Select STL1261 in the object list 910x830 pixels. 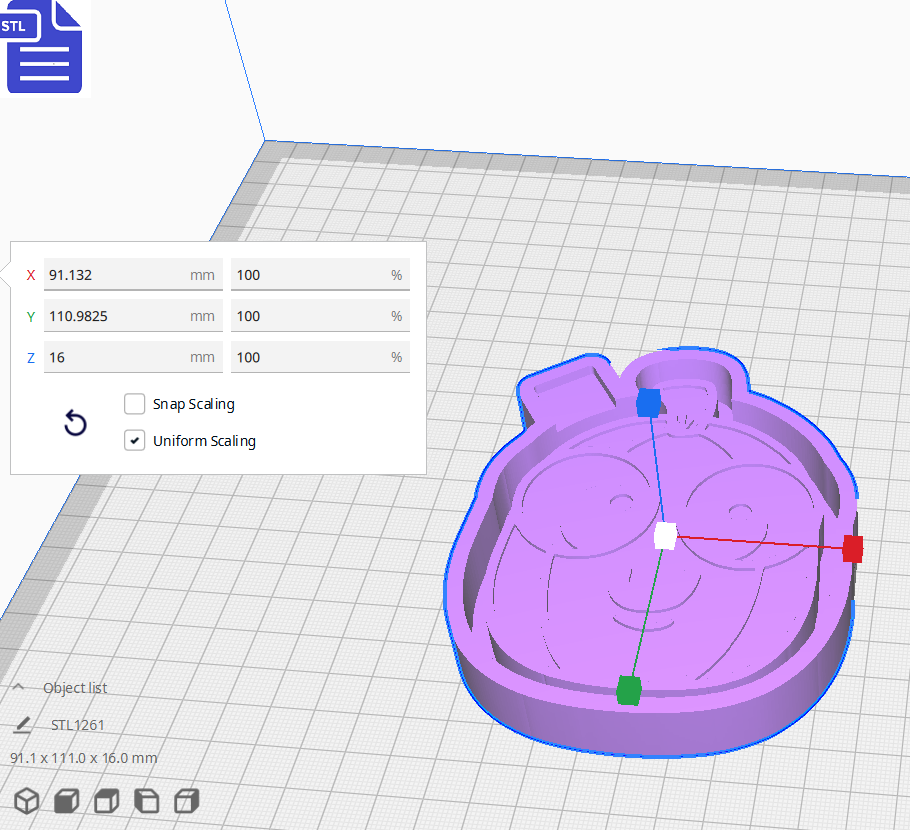(78, 724)
